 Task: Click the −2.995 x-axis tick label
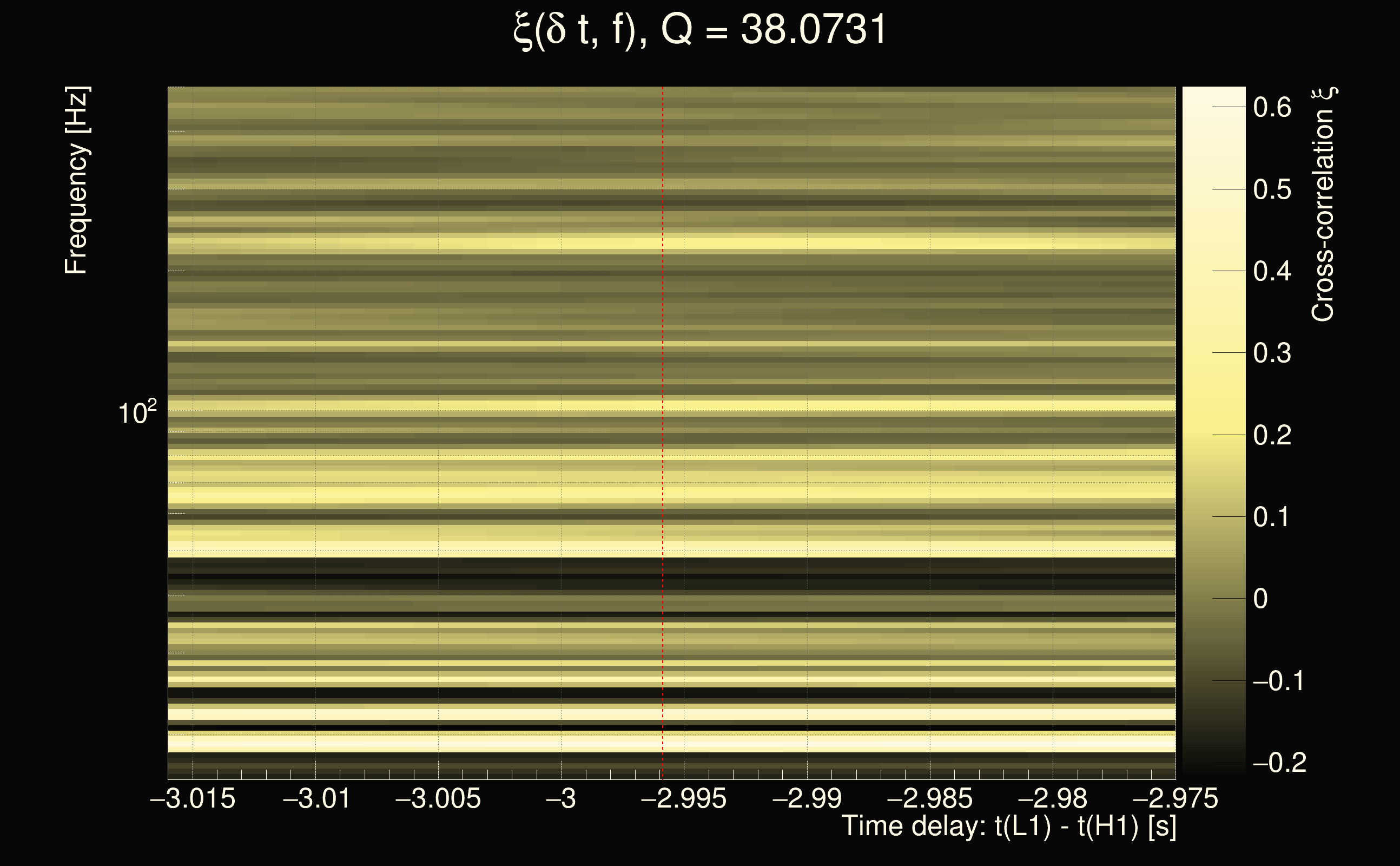click(684, 799)
